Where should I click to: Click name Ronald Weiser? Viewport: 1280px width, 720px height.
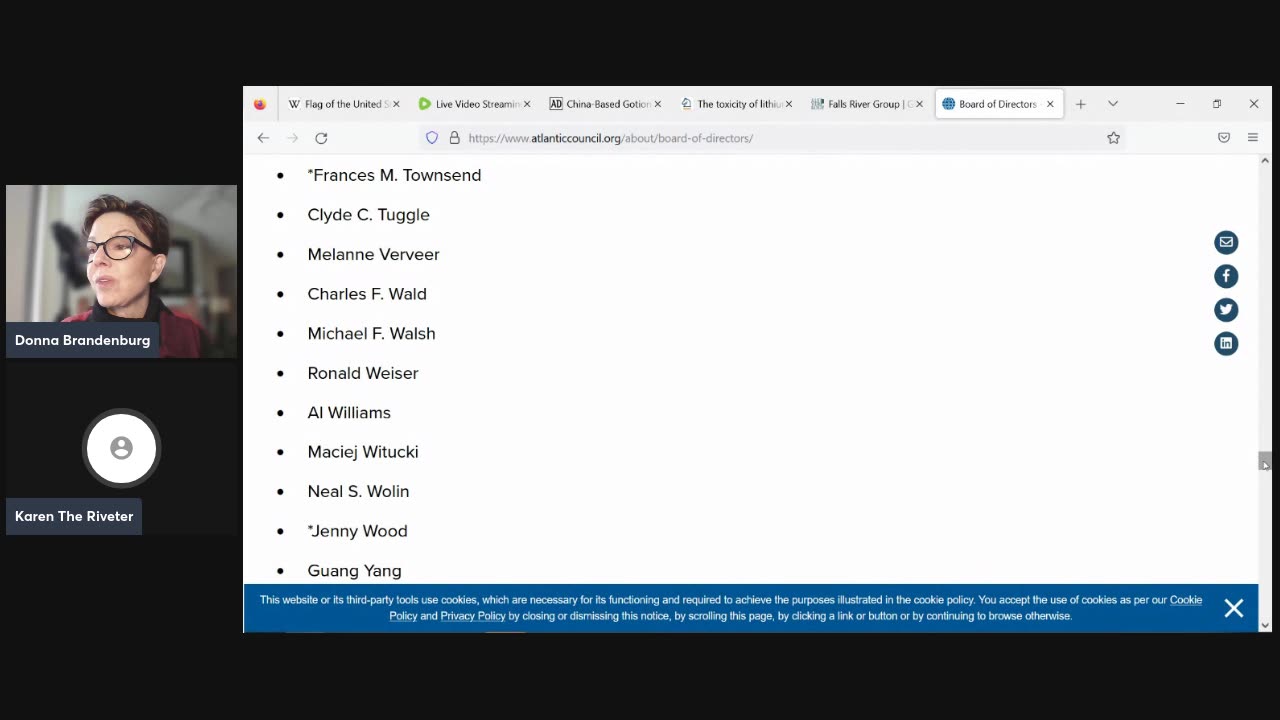click(x=363, y=373)
